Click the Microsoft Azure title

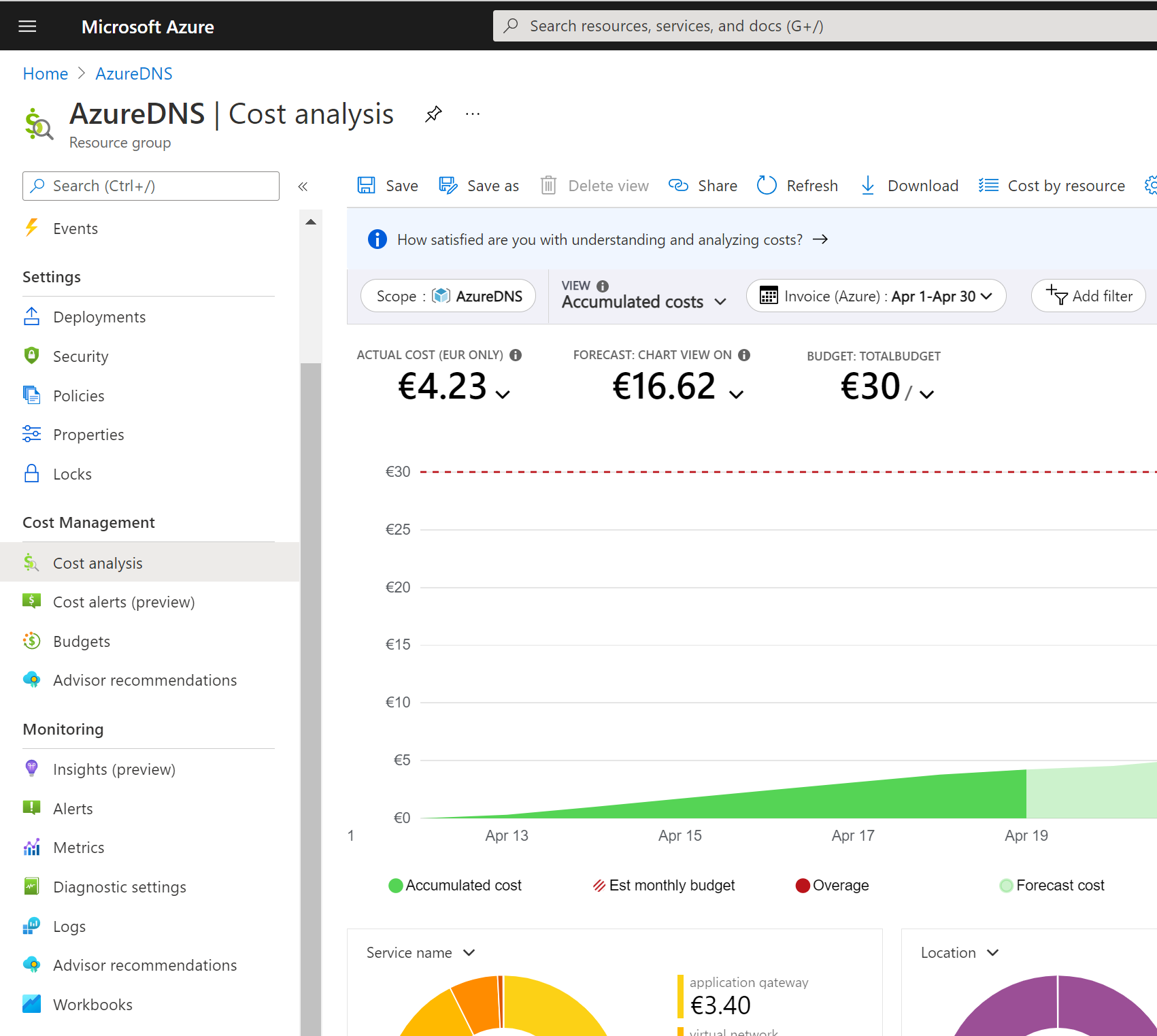[148, 27]
